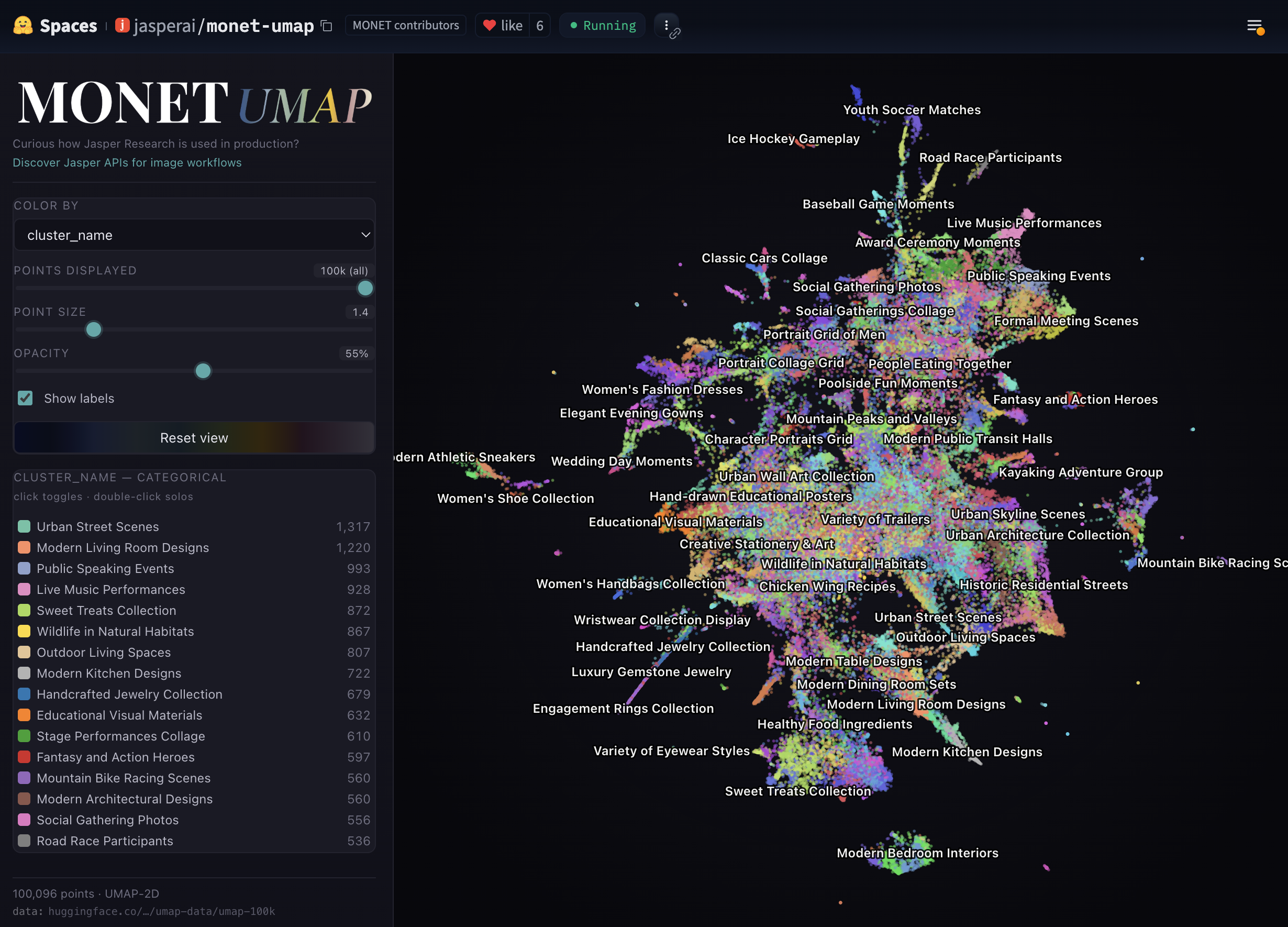The image size is (1288, 927).
Task: Click the Variety of Eyewear Styles label
Action: tap(671, 751)
